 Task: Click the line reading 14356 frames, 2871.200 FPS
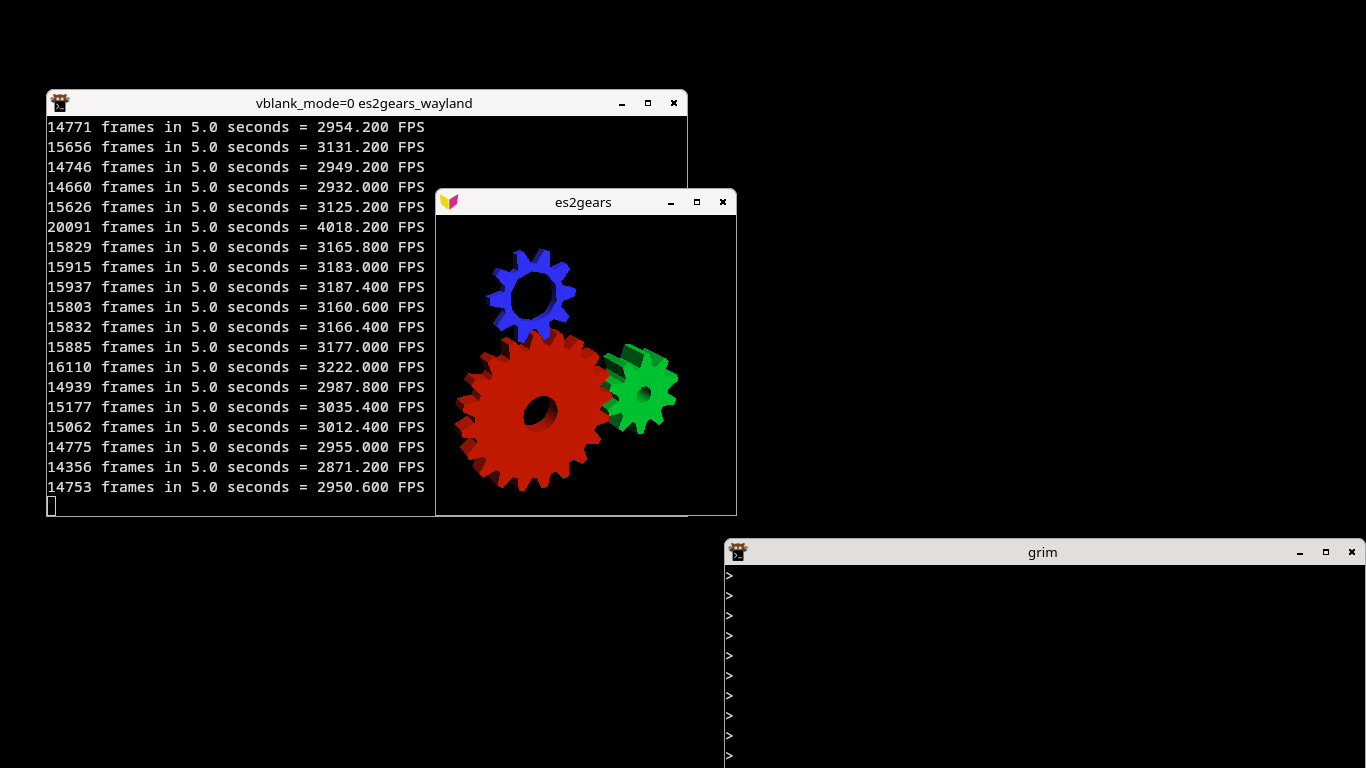[236, 467]
